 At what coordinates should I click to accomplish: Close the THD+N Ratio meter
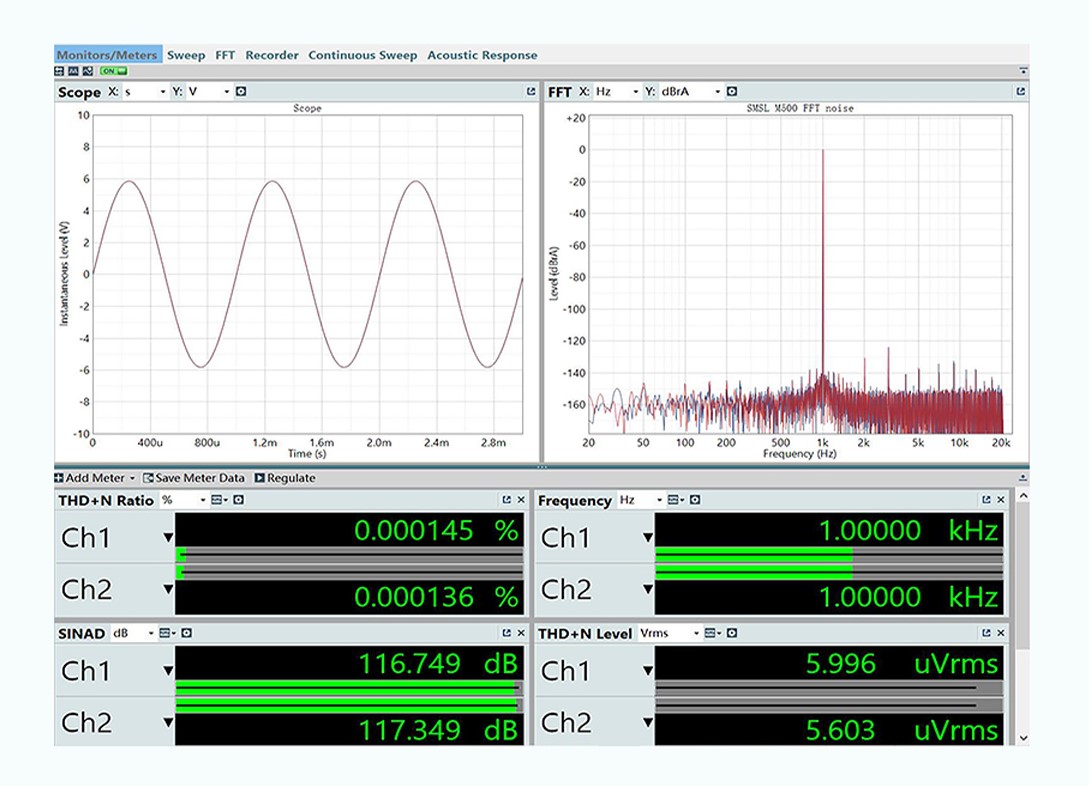click(x=521, y=500)
